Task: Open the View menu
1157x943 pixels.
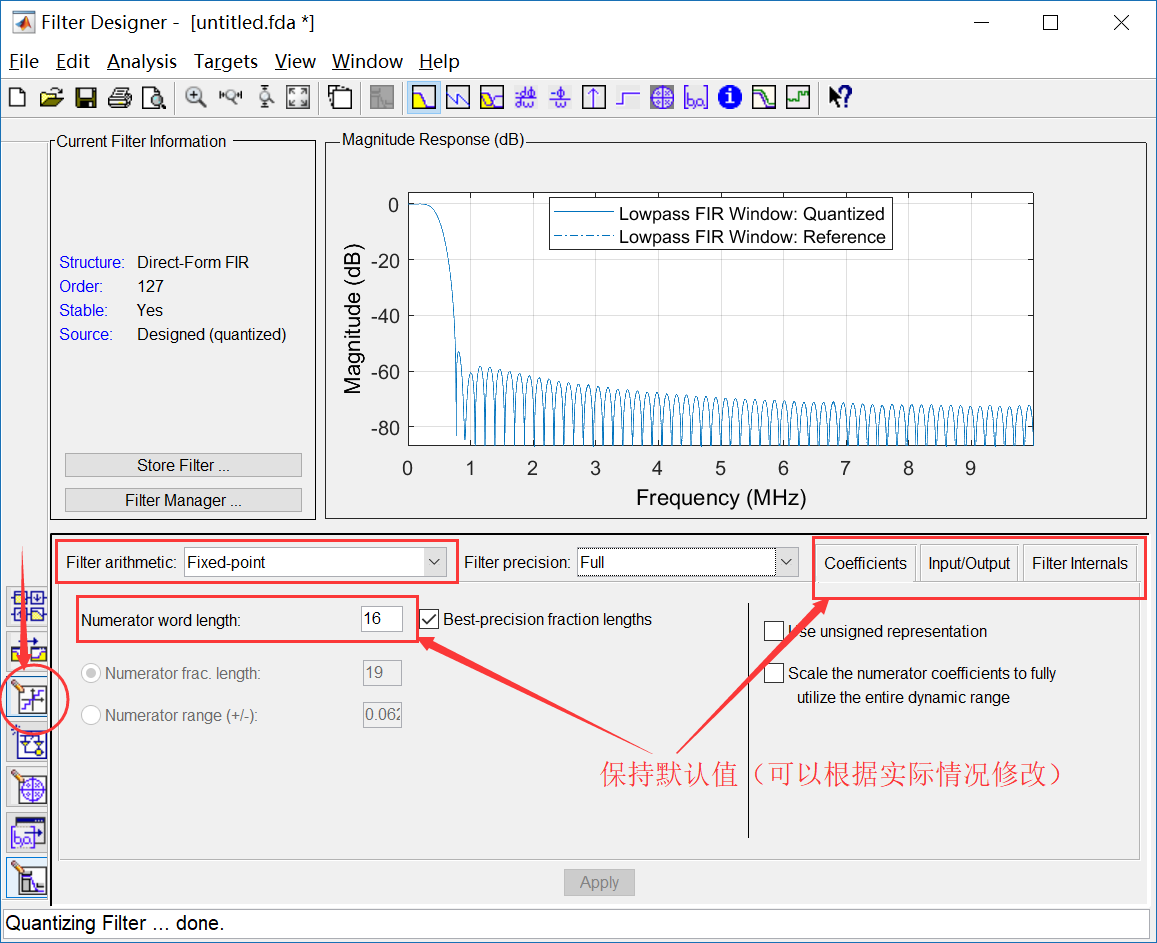Action: (x=295, y=61)
